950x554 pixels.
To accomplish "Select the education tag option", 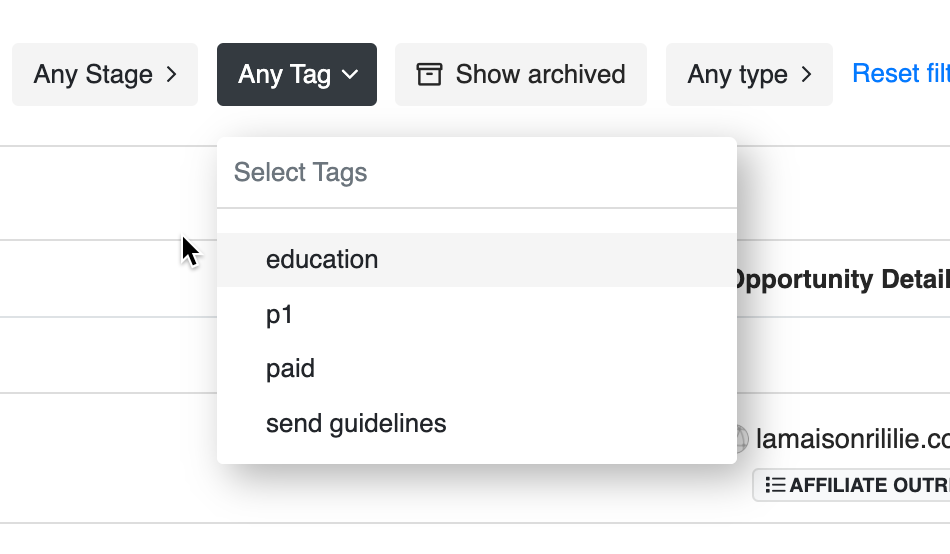I will tap(322, 260).
